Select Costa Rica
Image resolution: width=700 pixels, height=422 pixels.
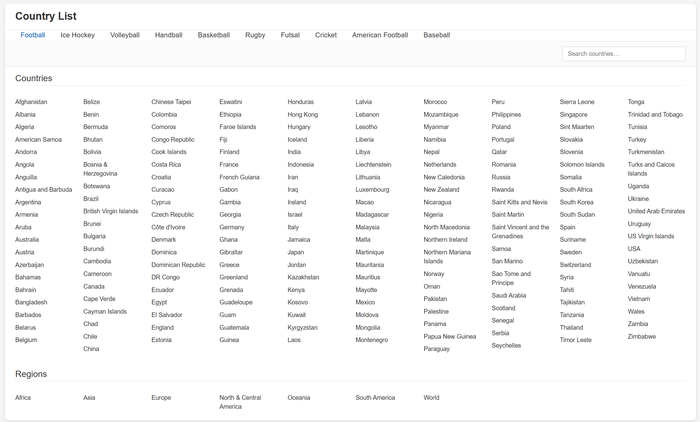pos(167,164)
